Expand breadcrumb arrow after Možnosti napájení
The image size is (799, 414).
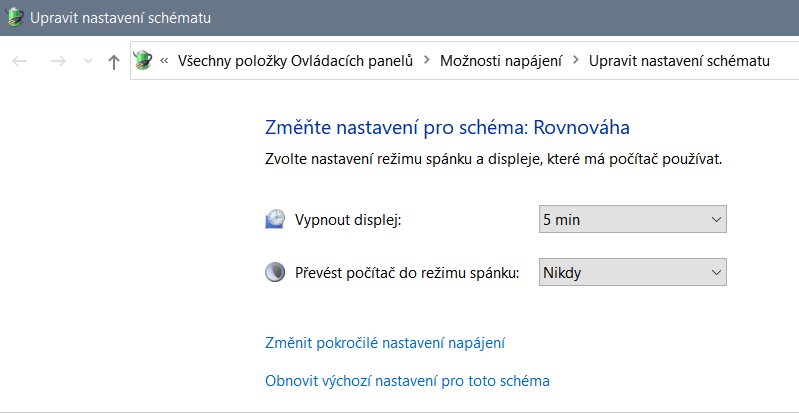(575, 61)
